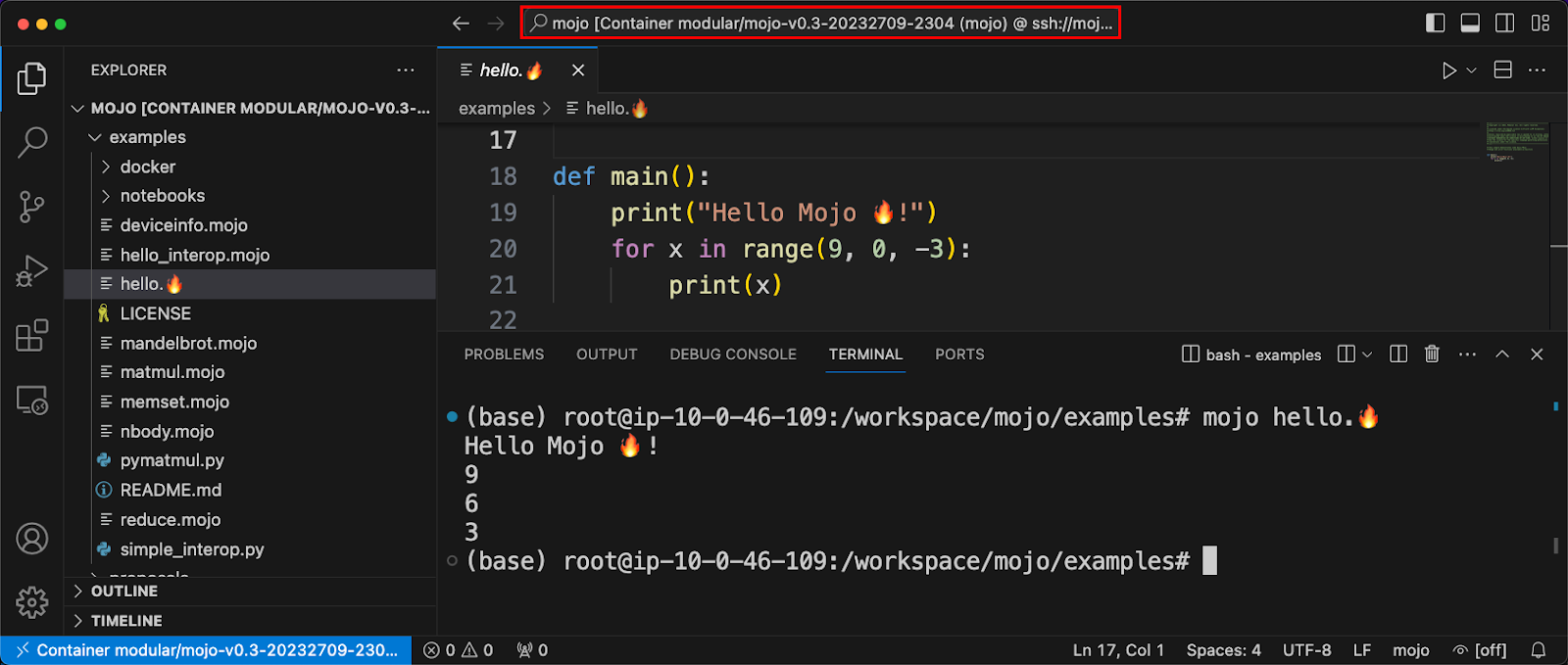
Task: Toggle bottom panel layout icon
Action: (1470, 24)
